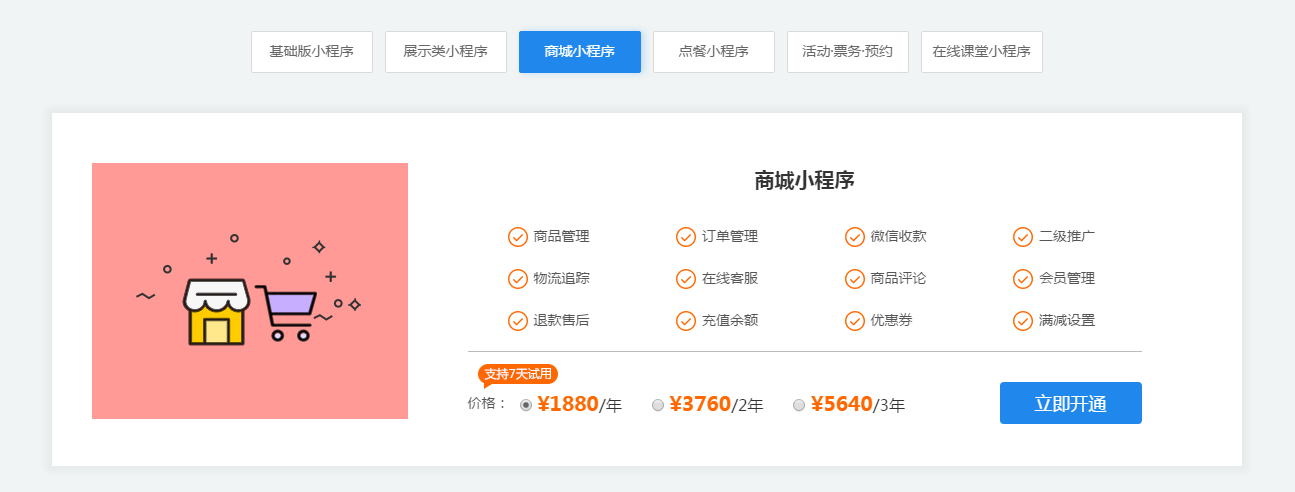1295x492 pixels.
Task: Click the 支持7天试用 badge
Action: tap(518, 374)
